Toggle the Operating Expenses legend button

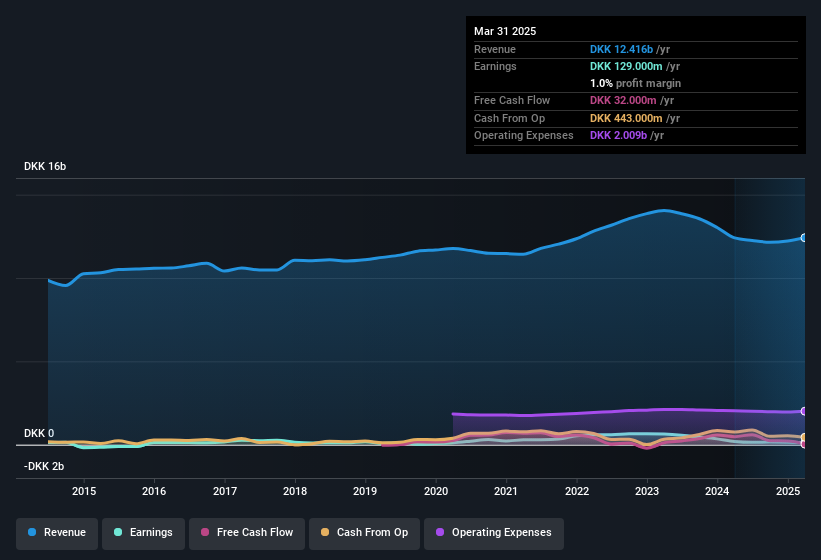point(494,533)
